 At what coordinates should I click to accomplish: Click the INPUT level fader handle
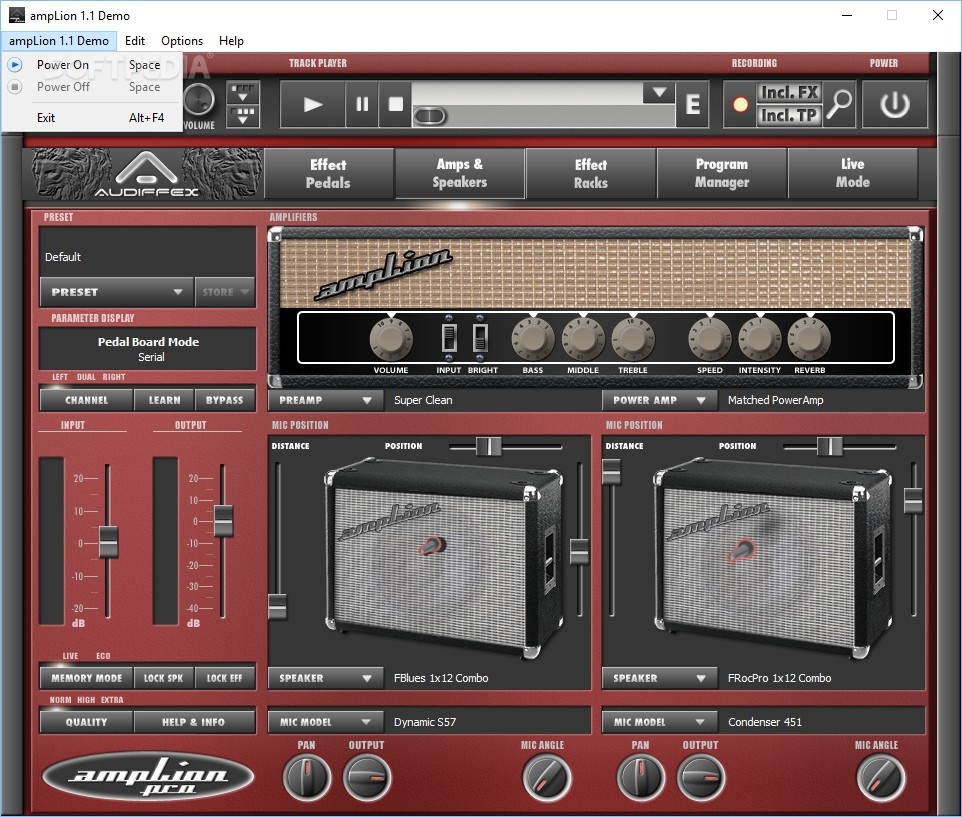pos(109,542)
